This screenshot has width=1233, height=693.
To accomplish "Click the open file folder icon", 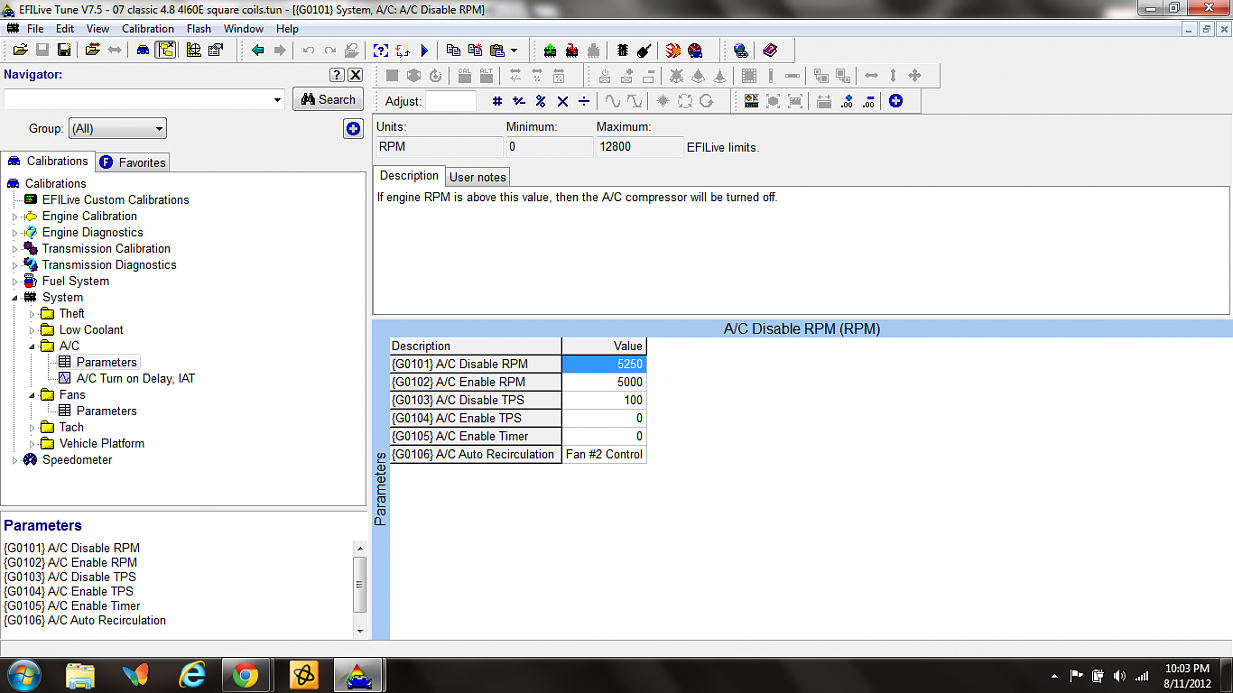I will [x=20, y=50].
